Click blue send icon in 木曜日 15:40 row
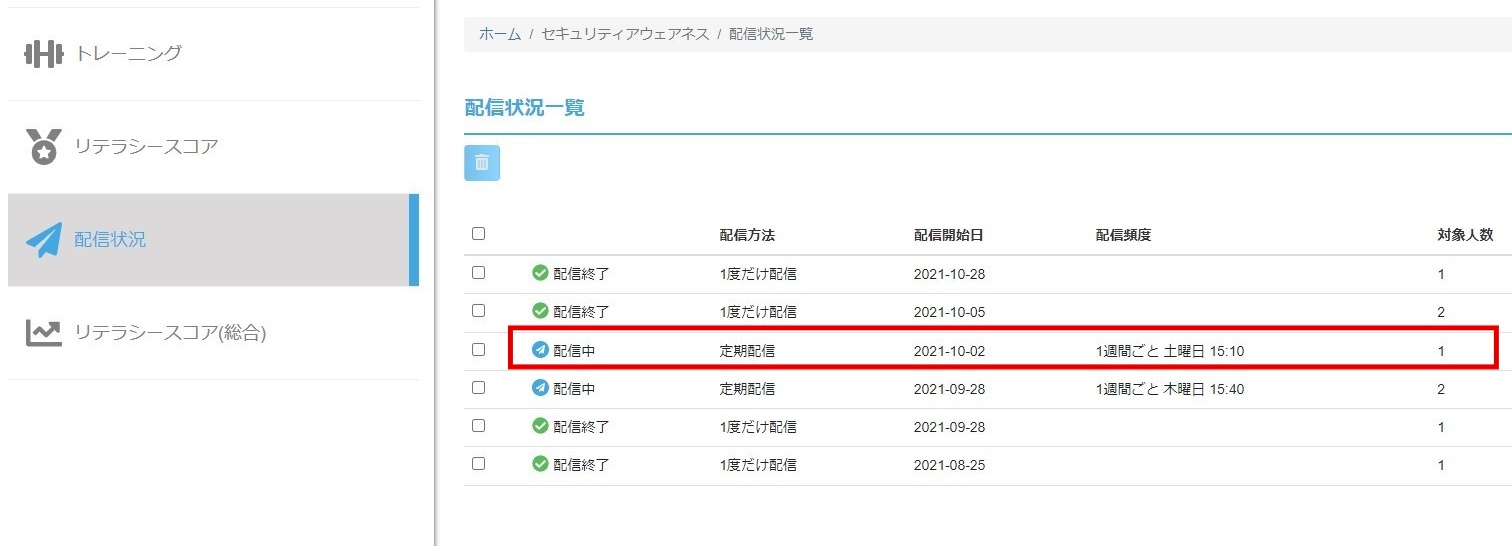Viewport: 1512px width, 546px height. click(x=540, y=388)
